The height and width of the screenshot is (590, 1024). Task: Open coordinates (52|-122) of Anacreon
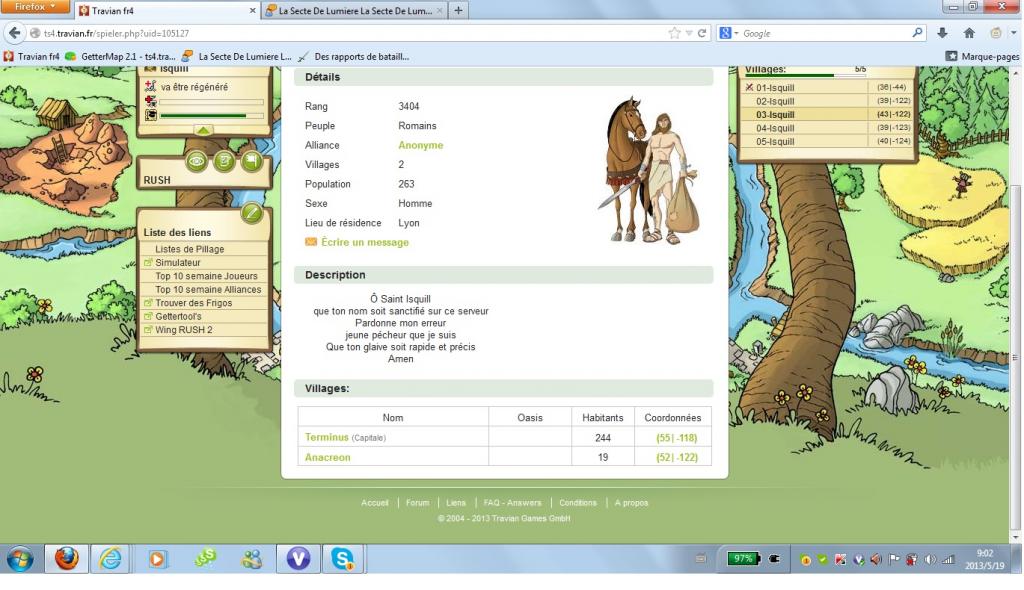pyautogui.click(x=677, y=457)
